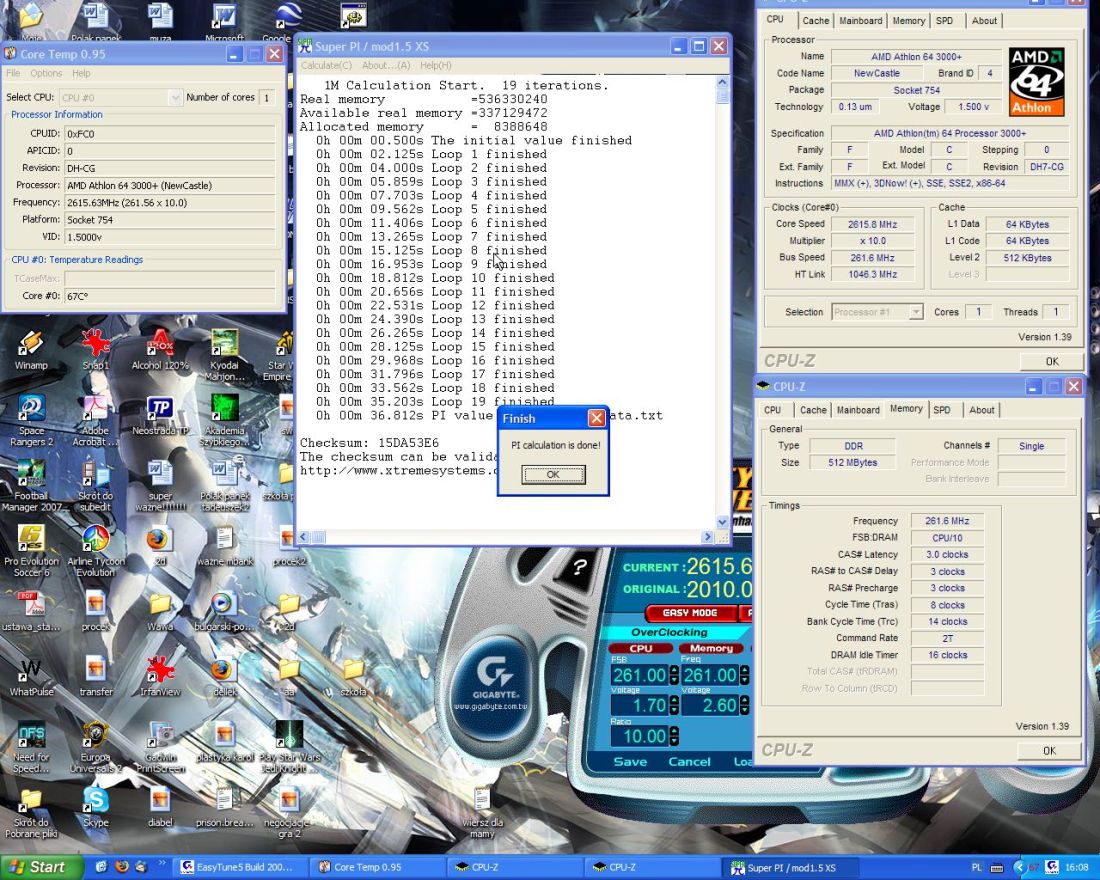Launch Alcohol 120% desktop icon

pyautogui.click(x=160, y=349)
